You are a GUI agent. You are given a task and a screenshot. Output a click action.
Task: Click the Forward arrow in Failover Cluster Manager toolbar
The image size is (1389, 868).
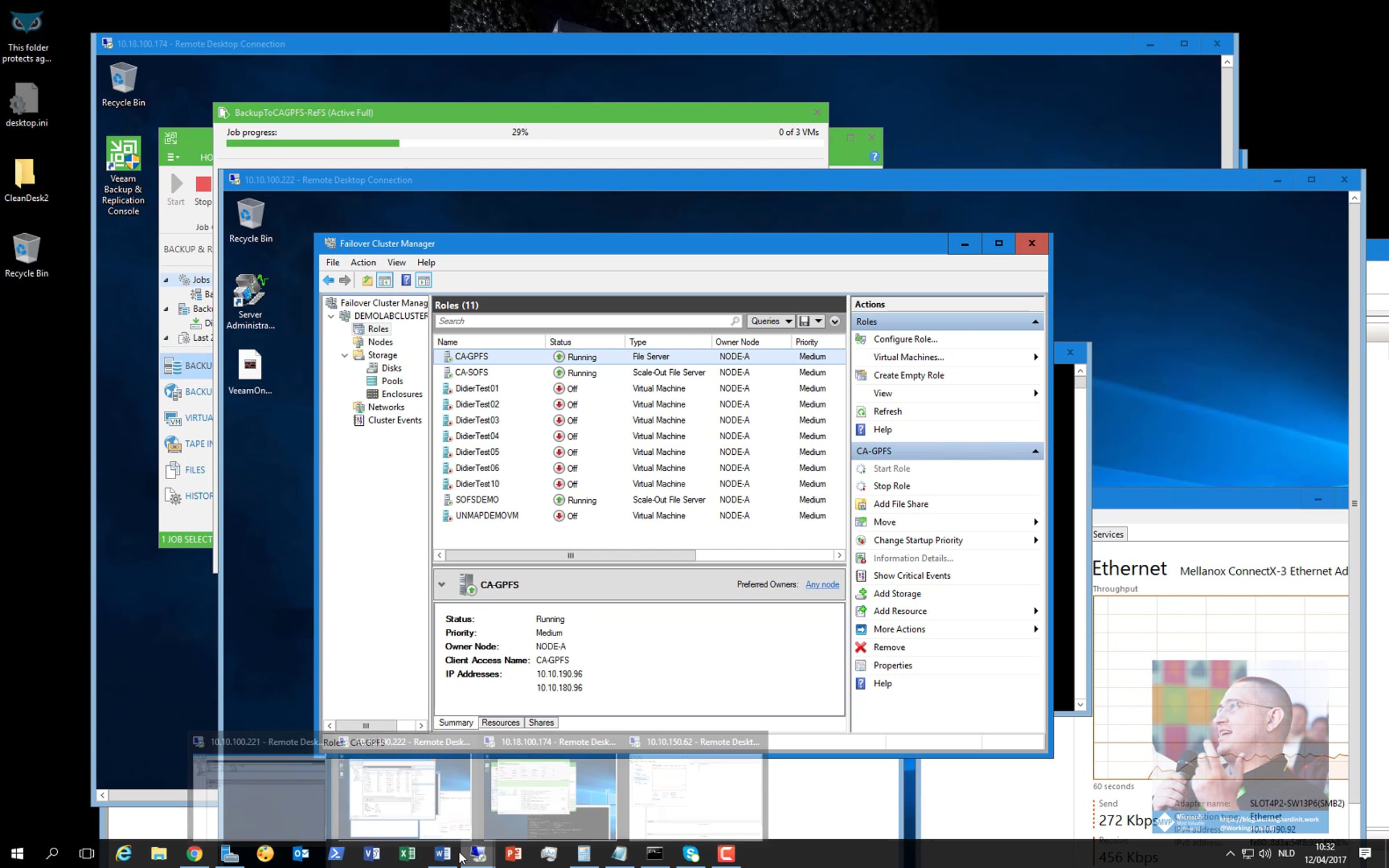pos(345,281)
